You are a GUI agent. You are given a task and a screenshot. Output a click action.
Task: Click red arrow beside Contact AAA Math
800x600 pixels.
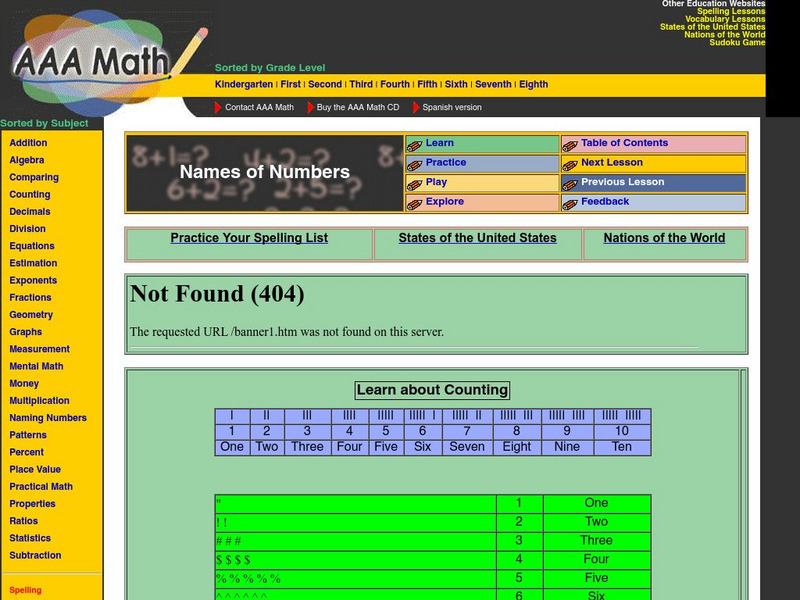pyautogui.click(x=218, y=107)
